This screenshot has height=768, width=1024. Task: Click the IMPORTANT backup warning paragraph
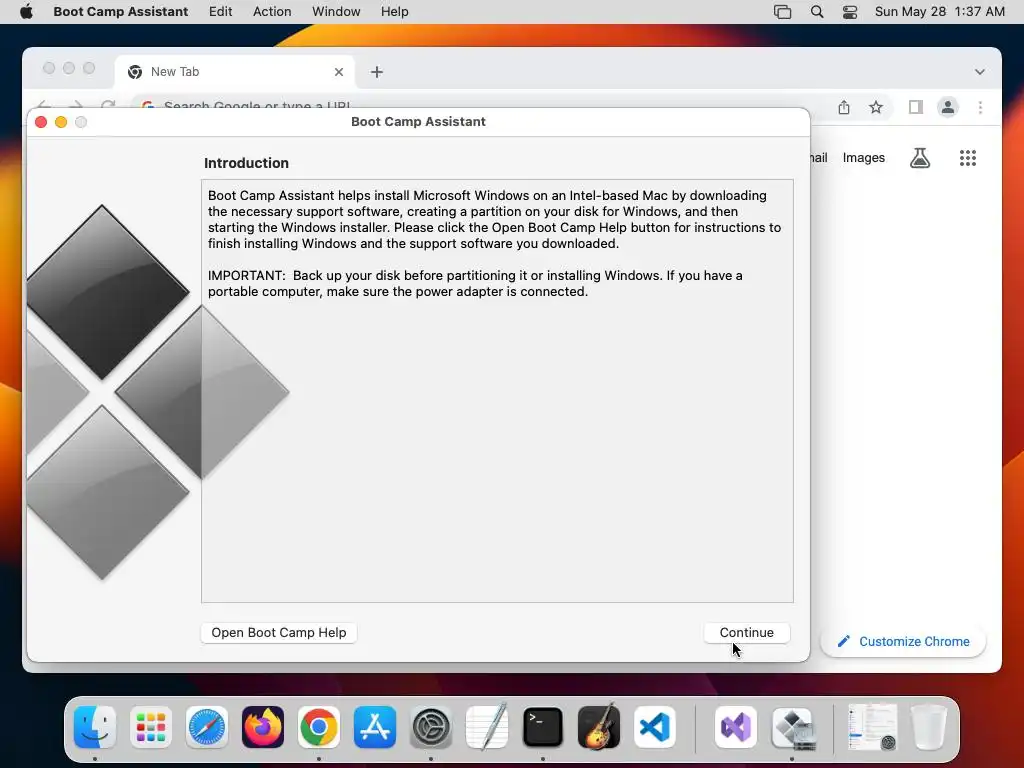point(475,283)
